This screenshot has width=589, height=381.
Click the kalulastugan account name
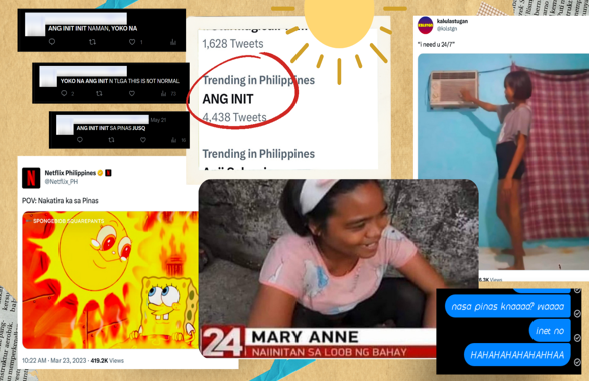[452, 21]
